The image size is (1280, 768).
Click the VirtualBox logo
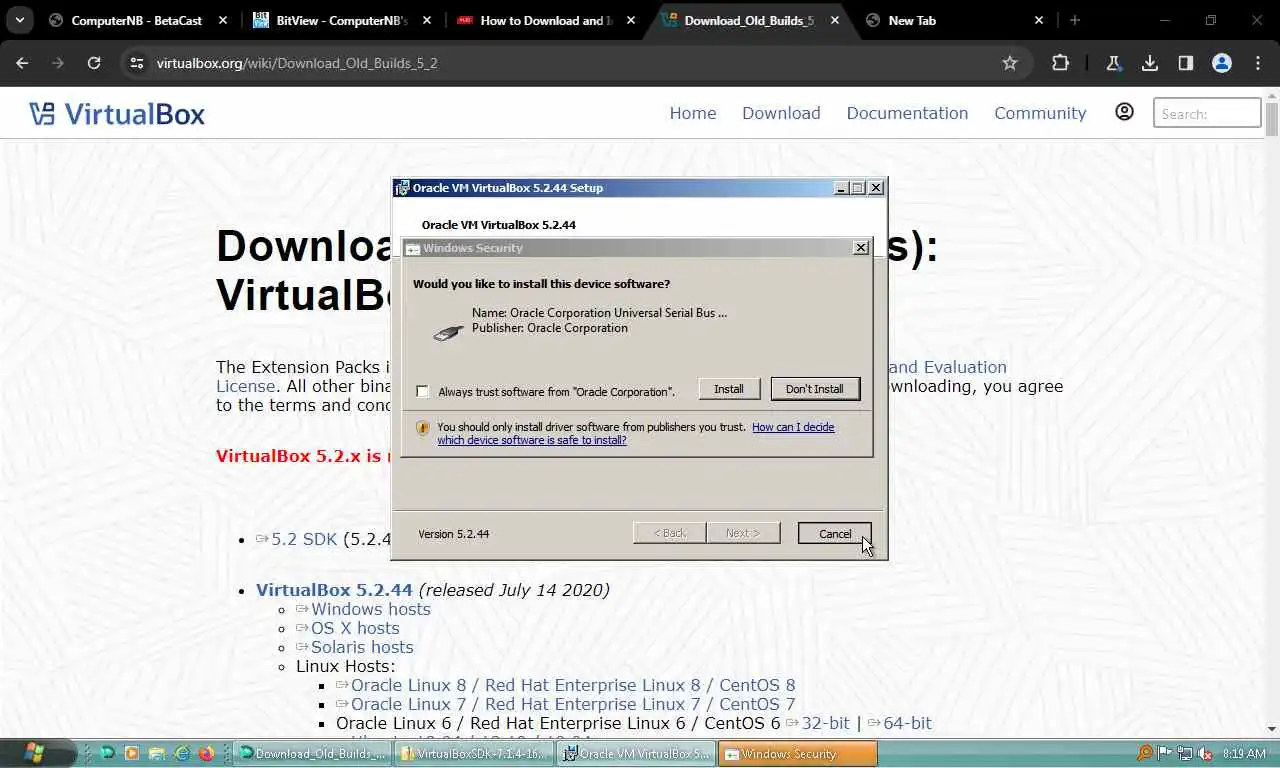tap(117, 113)
